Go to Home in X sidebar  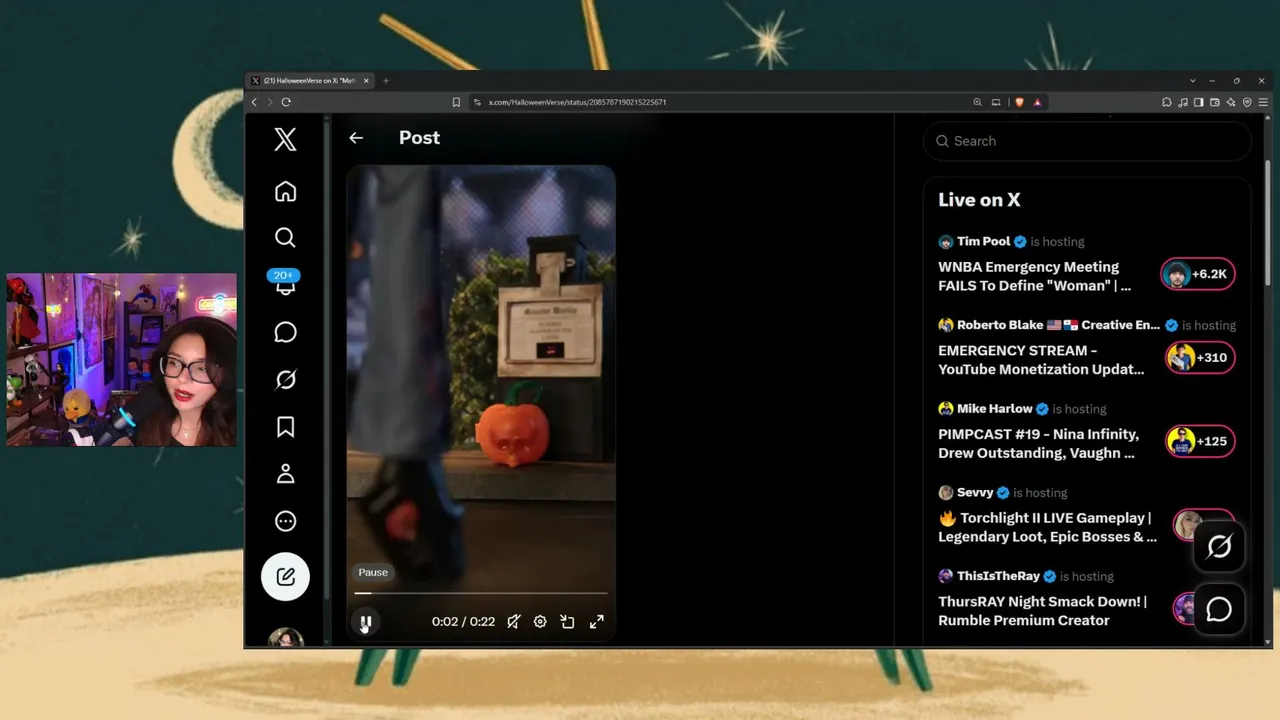285,191
